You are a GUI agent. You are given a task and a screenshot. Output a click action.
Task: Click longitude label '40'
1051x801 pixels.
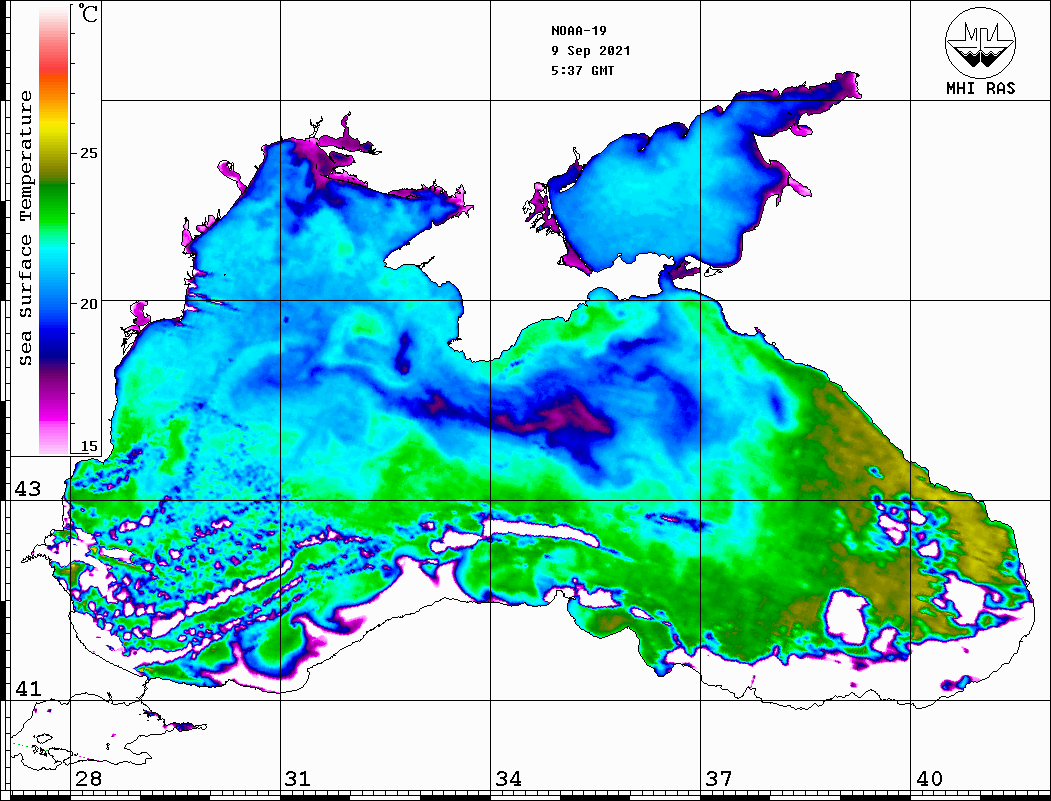929,778
